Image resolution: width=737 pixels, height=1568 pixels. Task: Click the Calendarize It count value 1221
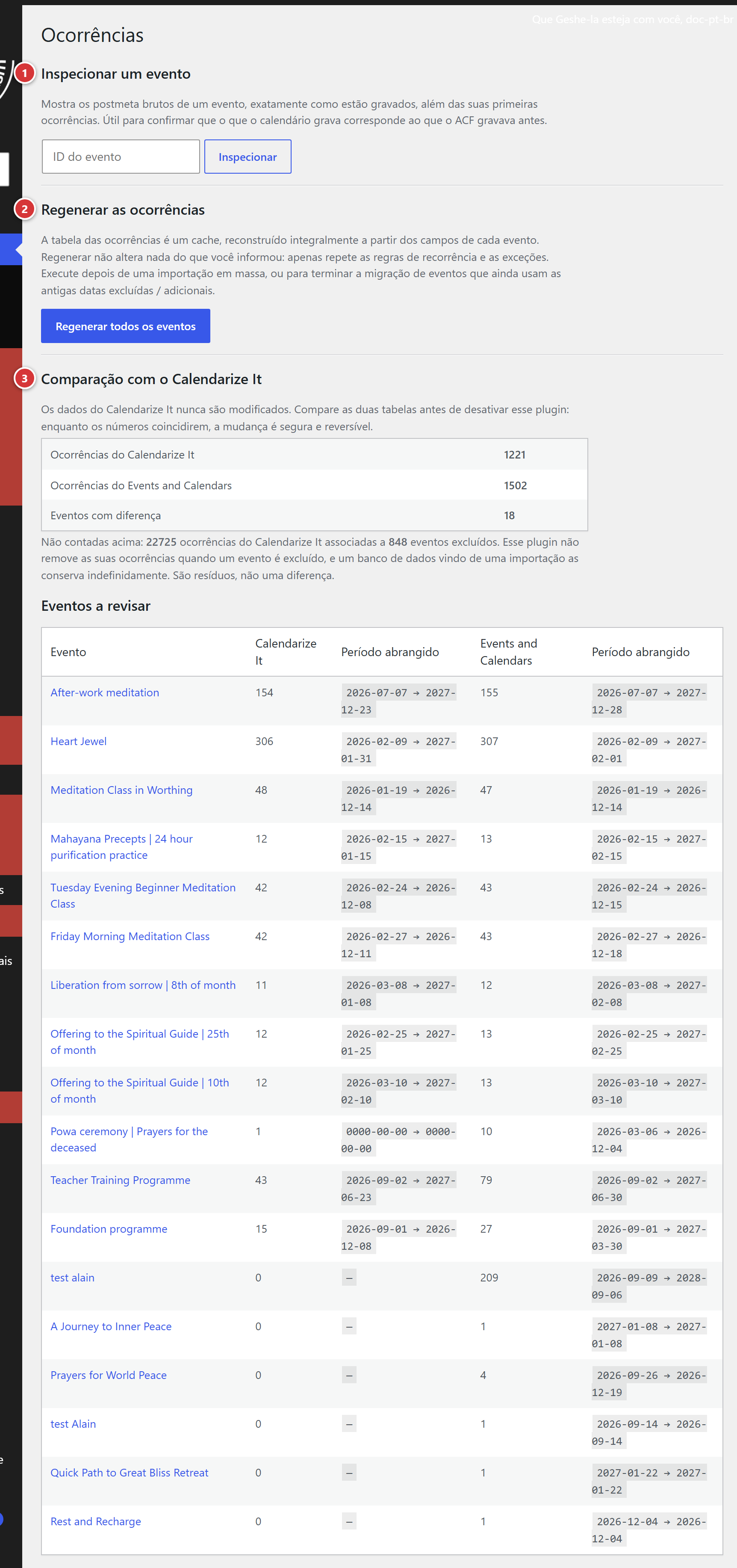(514, 454)
